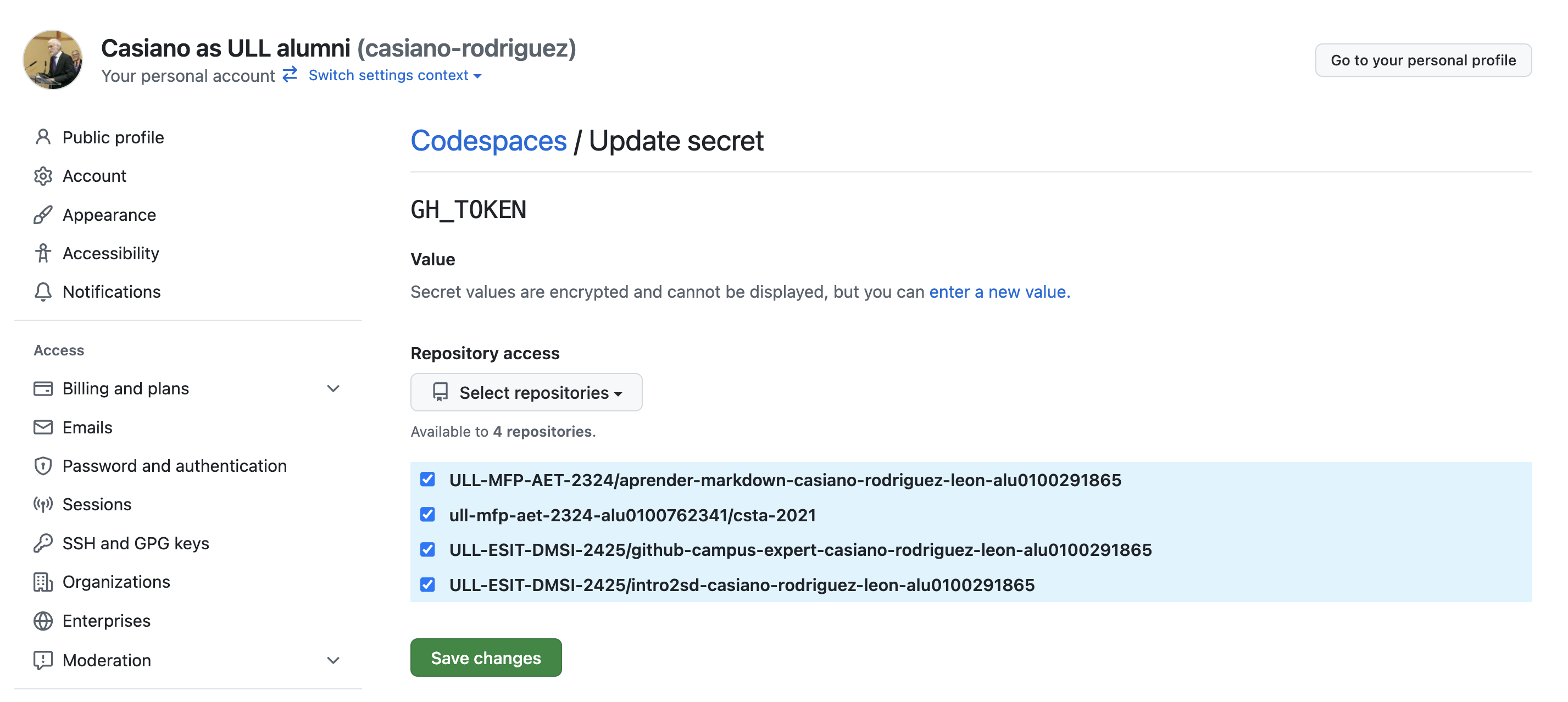The image size is (1568, 702).
Task: Toggle checkbox for github-campus-expert repository
Action: point(428,549)
